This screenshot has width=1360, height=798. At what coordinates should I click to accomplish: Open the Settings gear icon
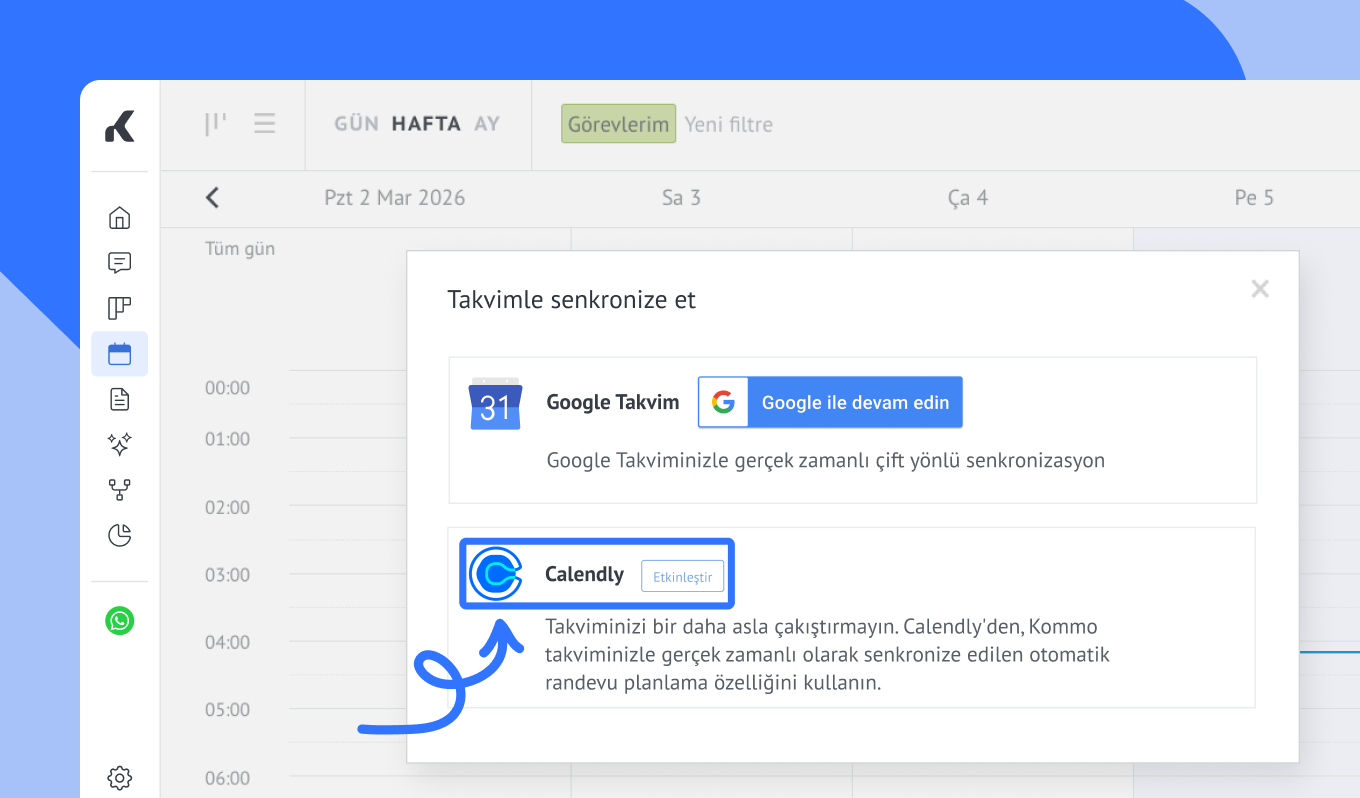[119, 777]
